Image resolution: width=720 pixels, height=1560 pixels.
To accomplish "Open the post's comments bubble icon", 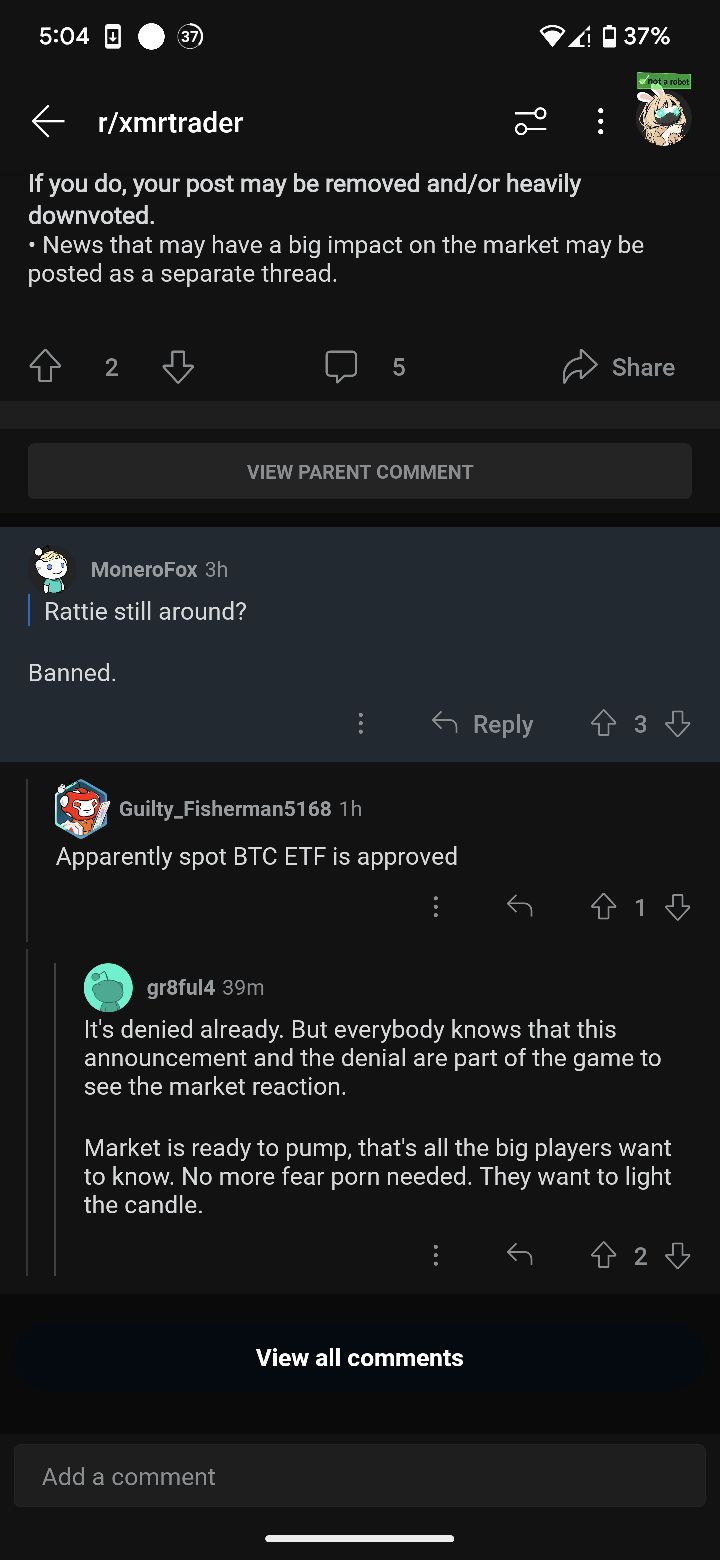I will [x=341, y=367].
